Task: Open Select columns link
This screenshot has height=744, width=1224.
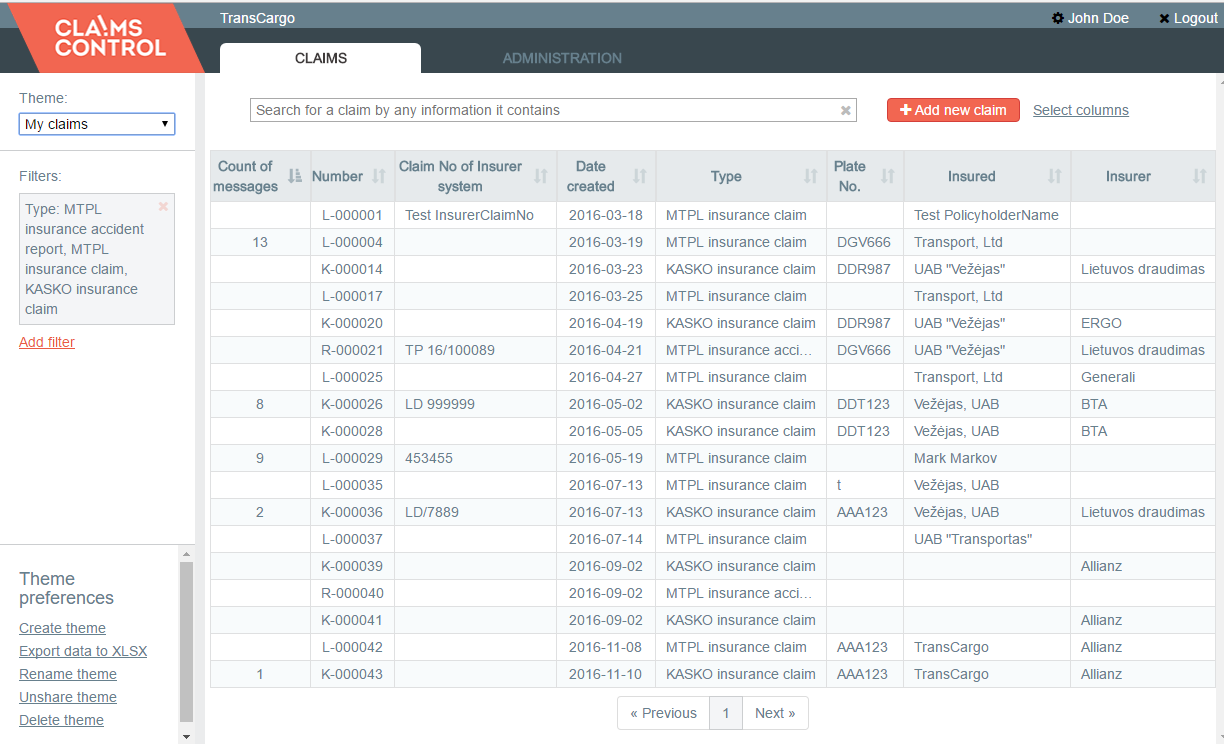Action: click(x=1081, y=110)
